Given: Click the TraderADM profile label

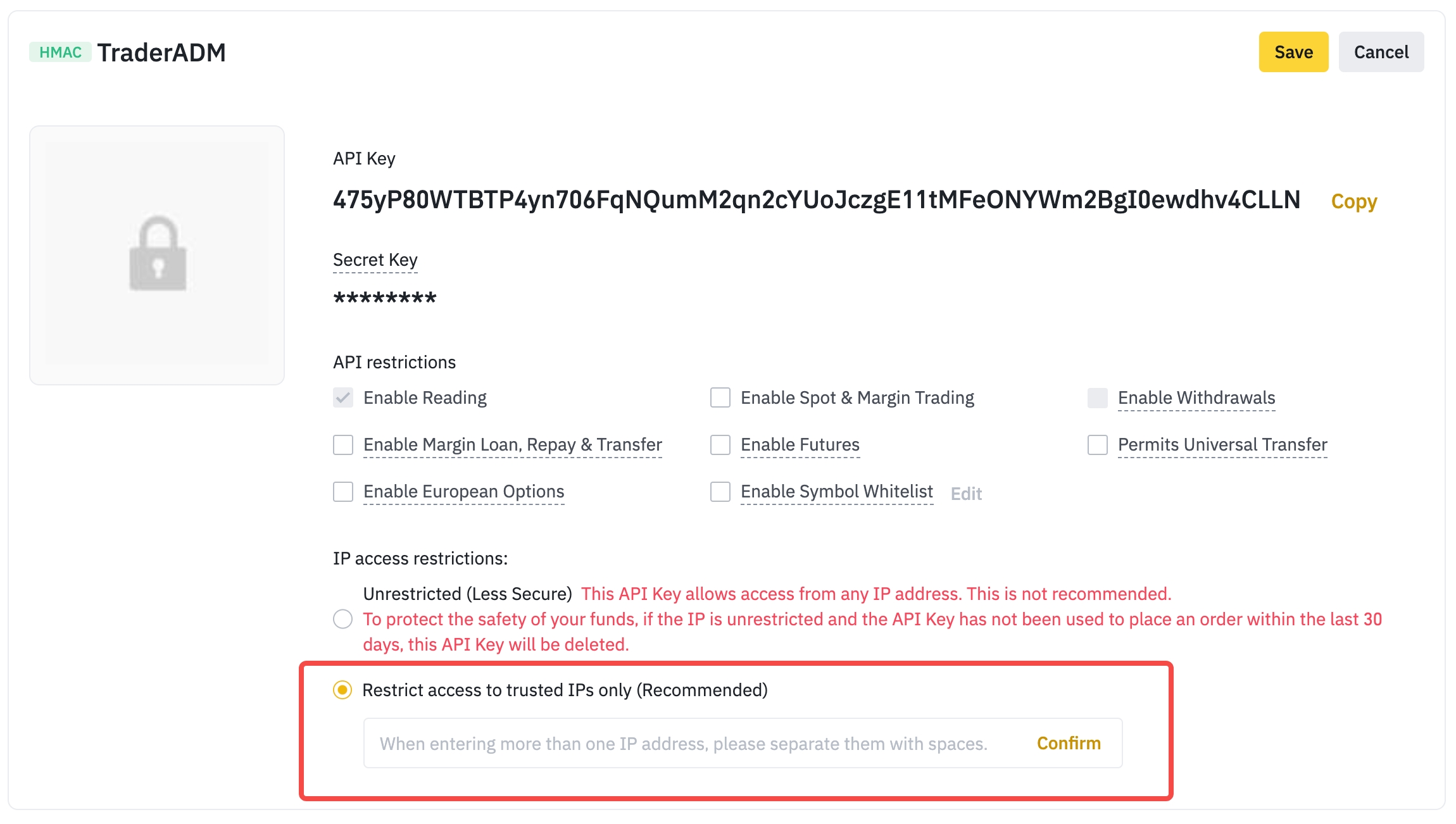Looking at the screenshot, I should point(163,51).
